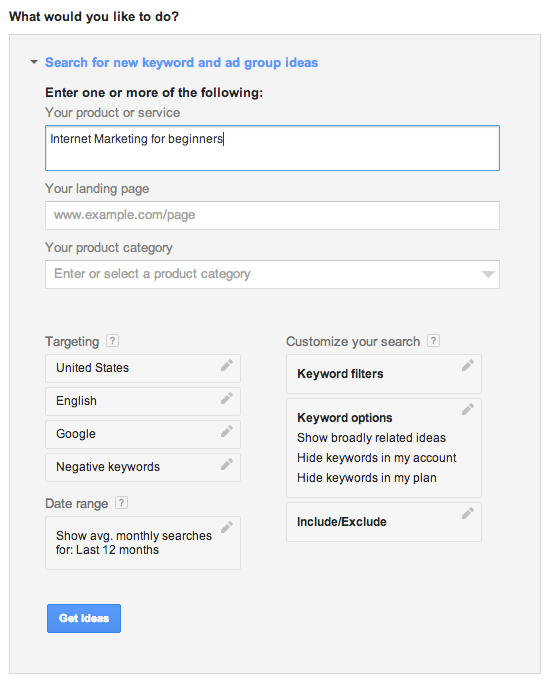Collapse the Search for new keyword section triangle
This screenshot has height=682, width=550.
point(34,62)
